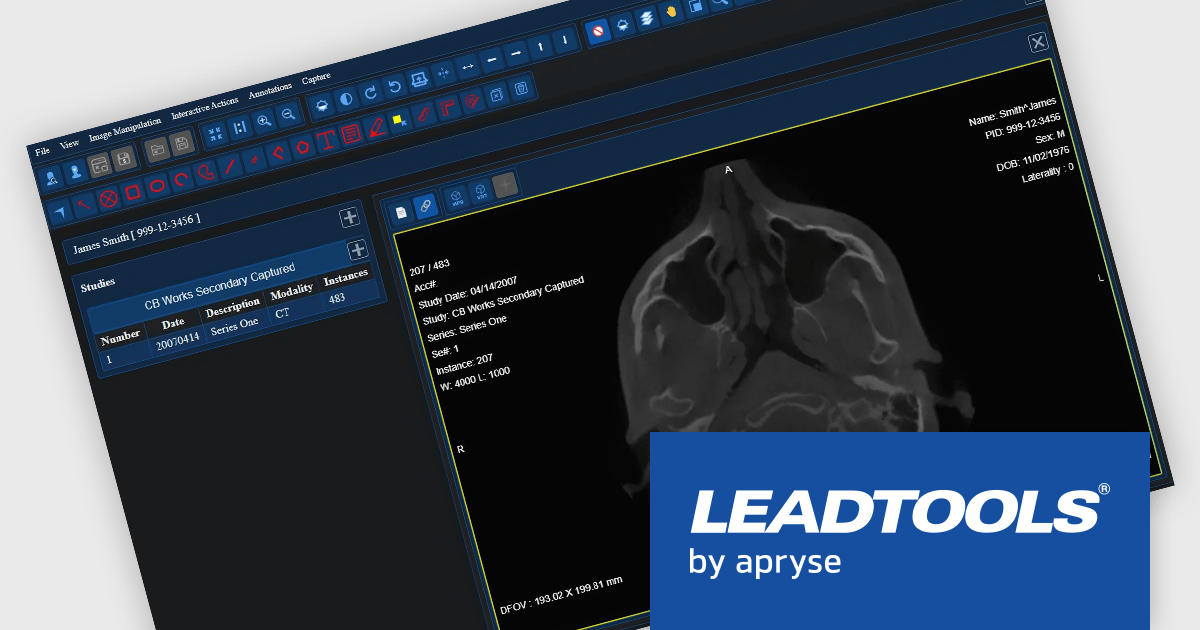1200x630 pixels.
Task: Close the viewer panel with X button
Action: [x=1038, y=42]
